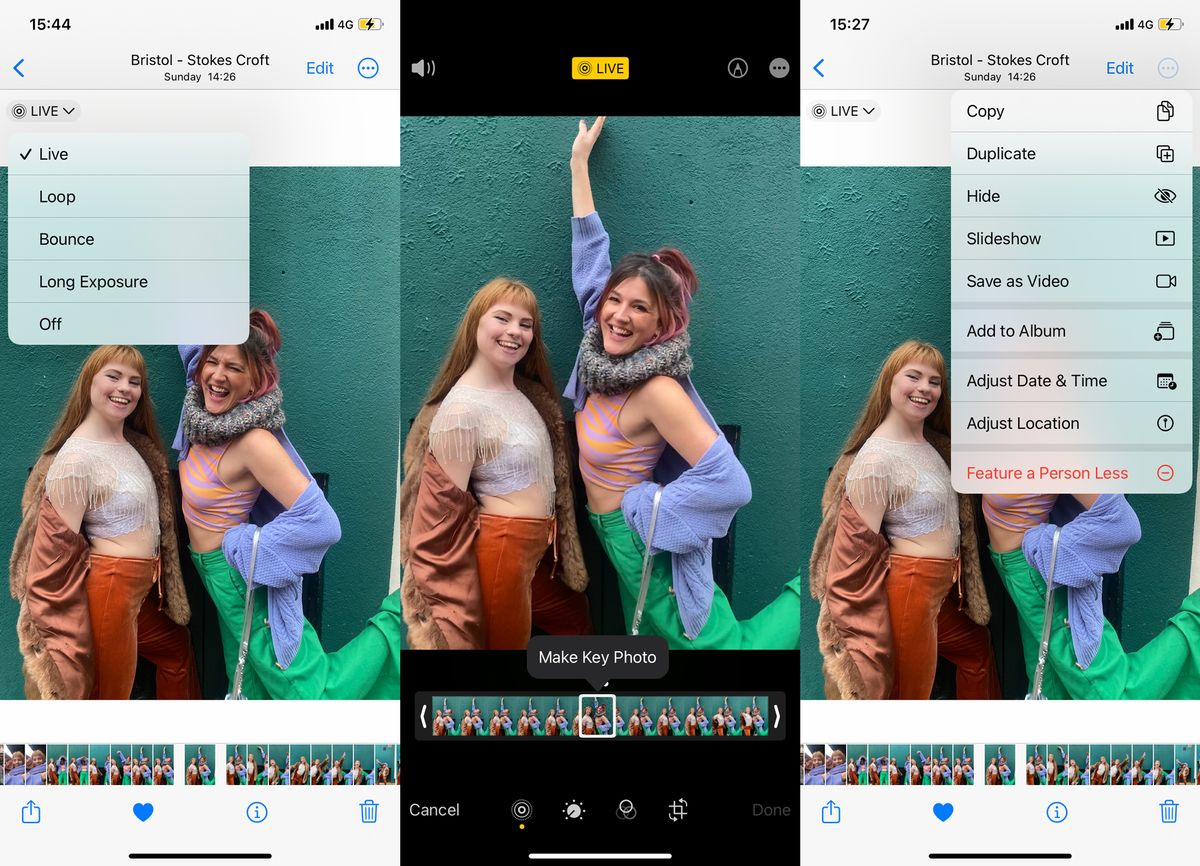Open the light adjustment controls
The width and height of the screenshot is (1200, 866).
[573, 810]
